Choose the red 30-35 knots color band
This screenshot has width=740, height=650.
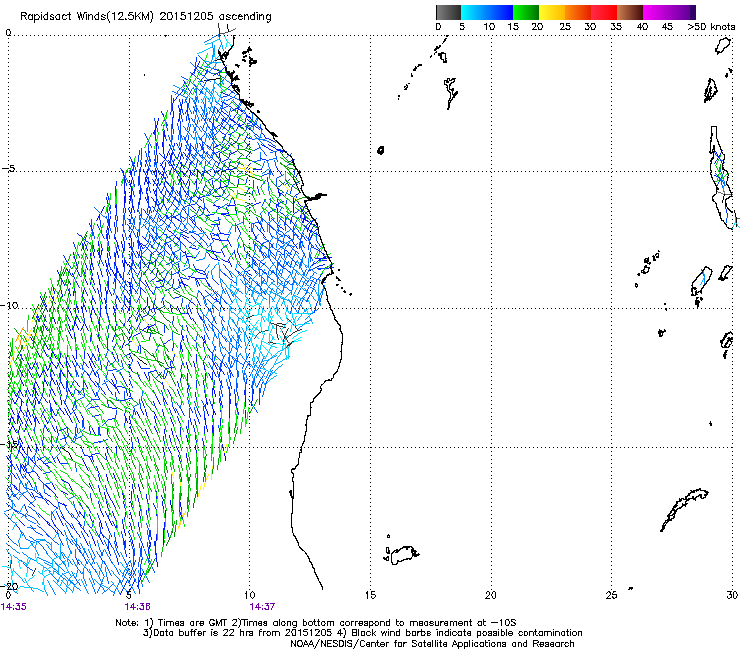coord(604,12)
